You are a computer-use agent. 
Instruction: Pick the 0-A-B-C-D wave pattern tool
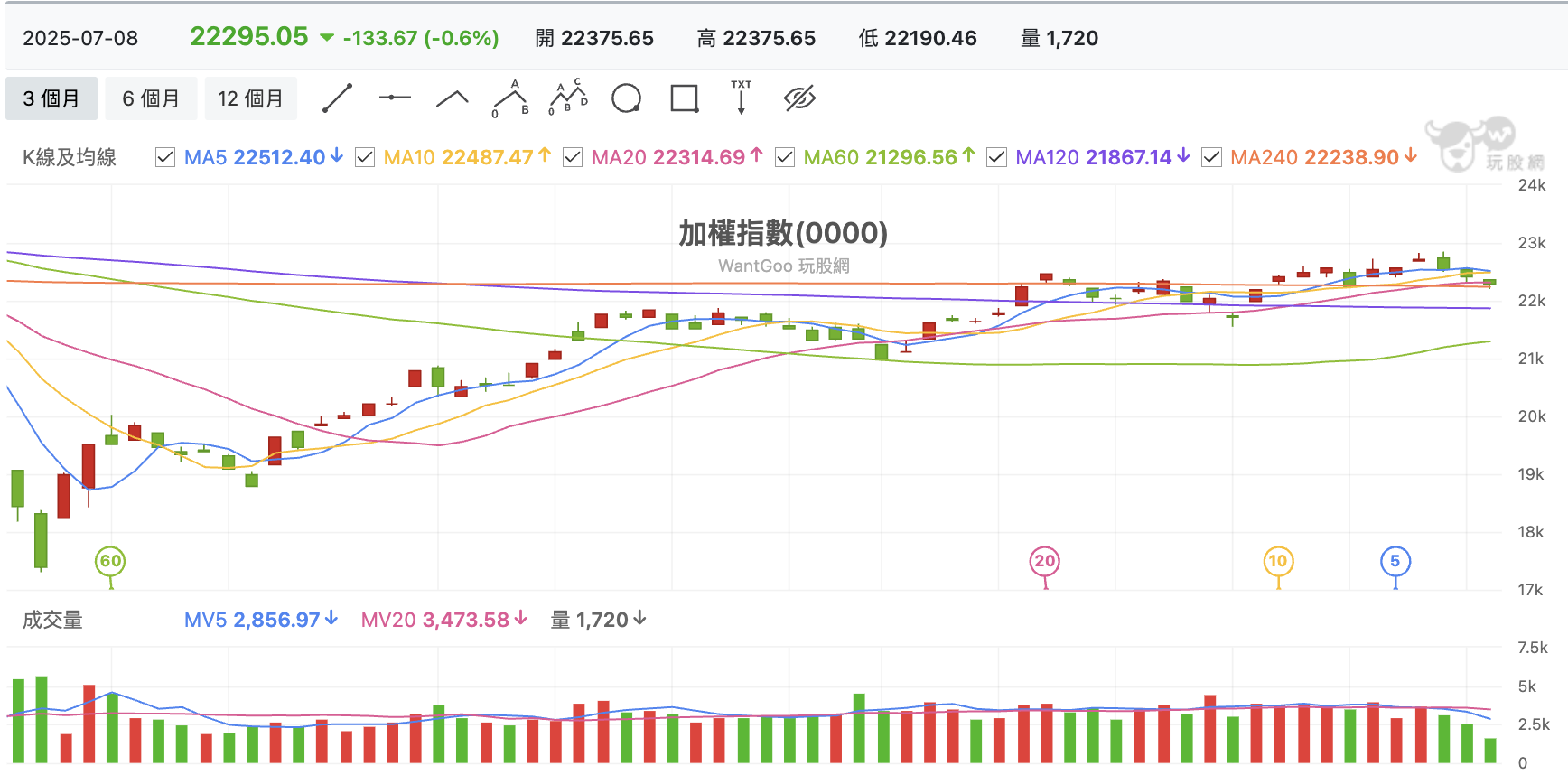pos(568,98)
